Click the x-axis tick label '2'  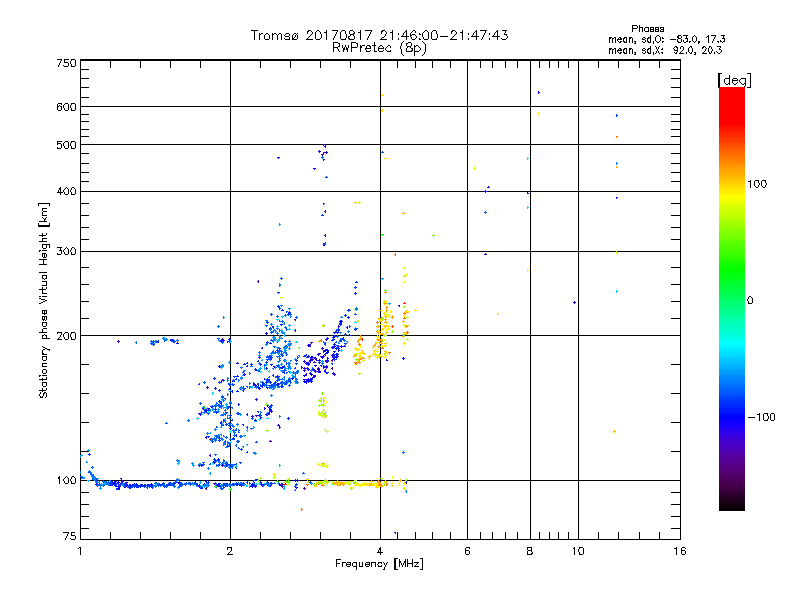pyautogui.click(x=230, y=551)
